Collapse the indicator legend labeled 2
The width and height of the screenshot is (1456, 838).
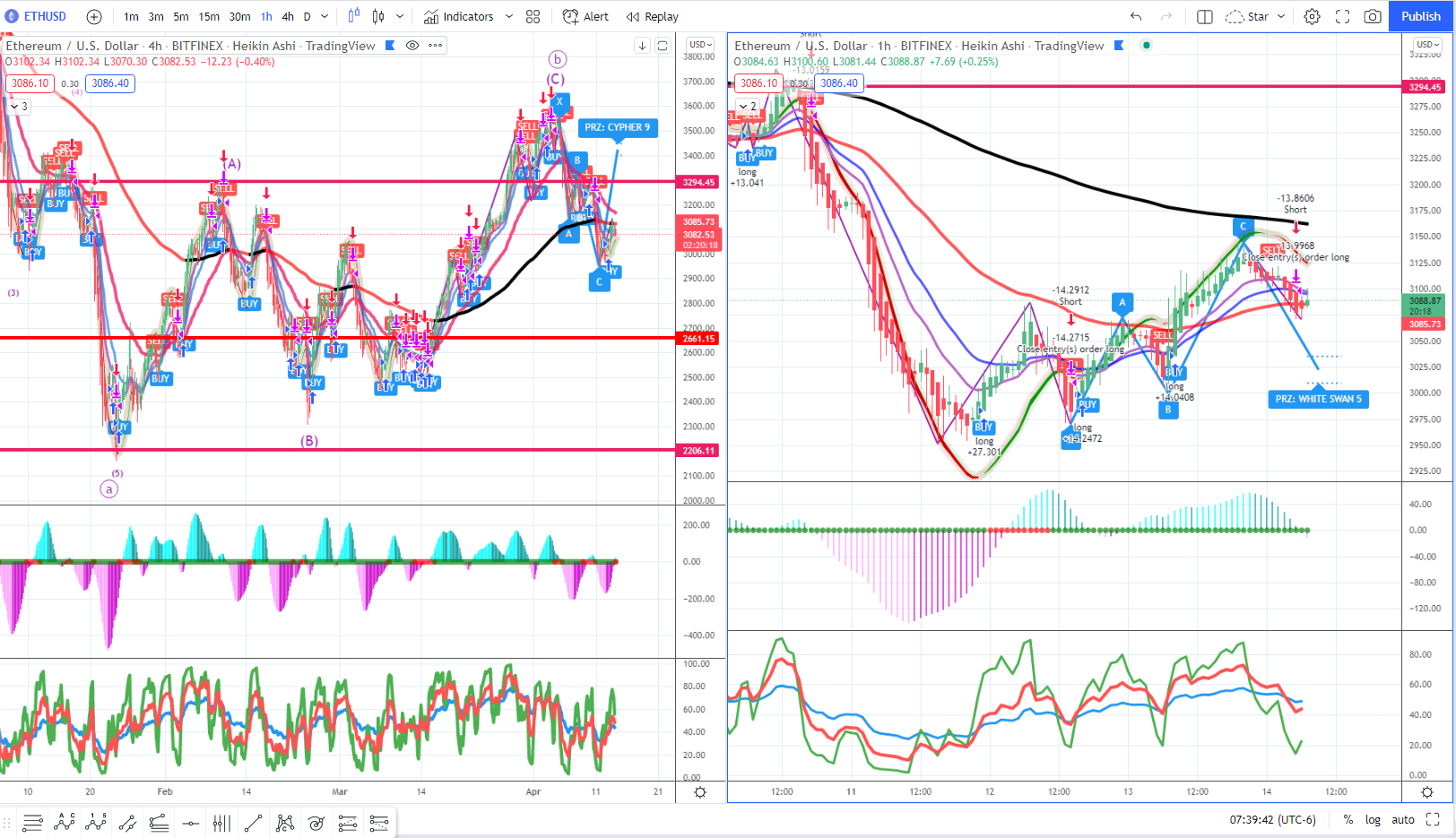748,106
